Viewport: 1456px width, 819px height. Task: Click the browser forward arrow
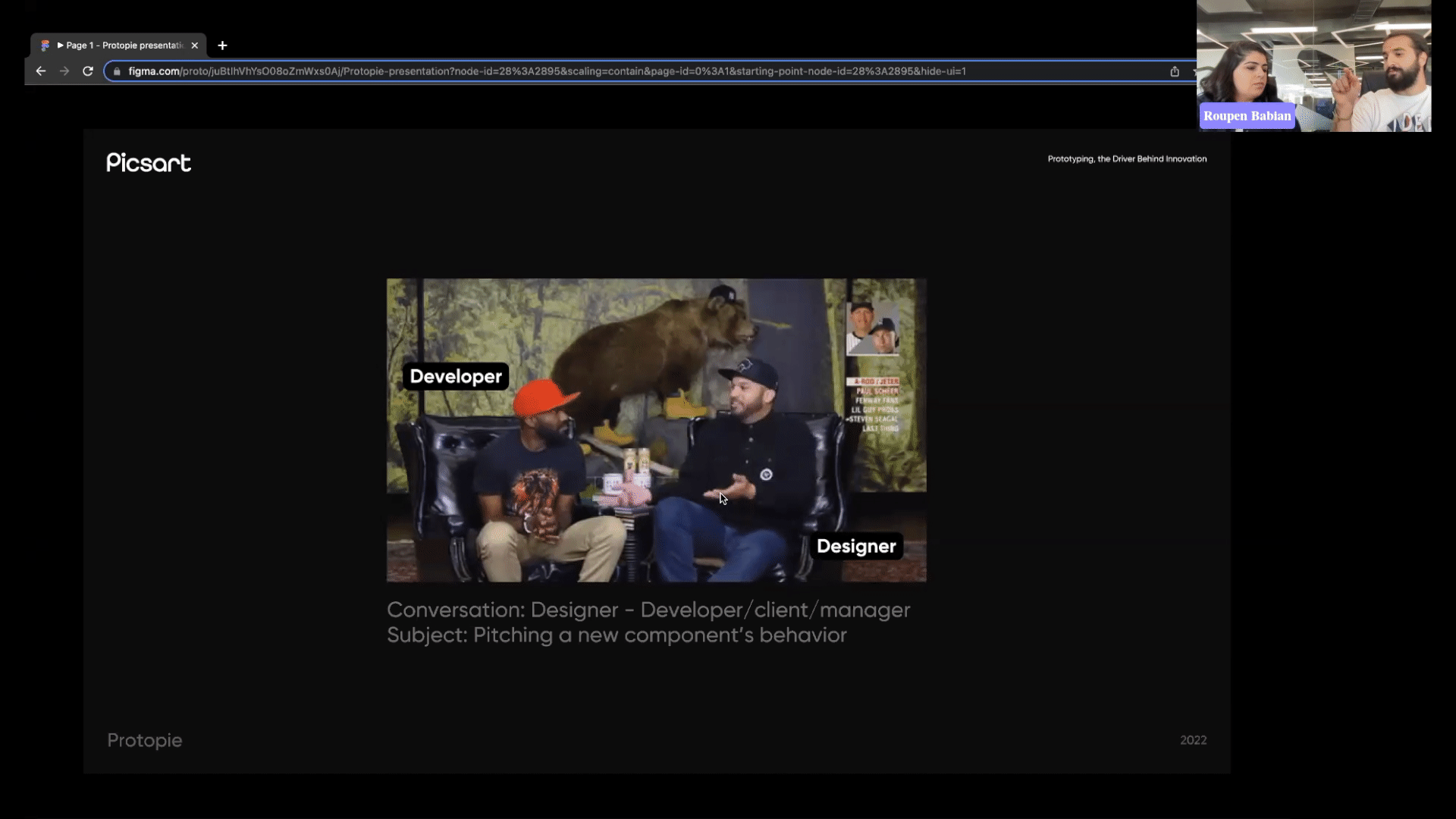click(64, 71)
